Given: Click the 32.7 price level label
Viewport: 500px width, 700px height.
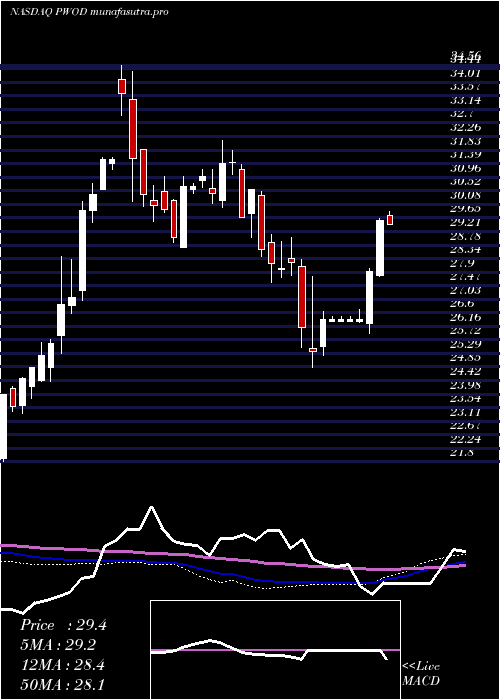Looking at the screenshot, I should point(462,114).
